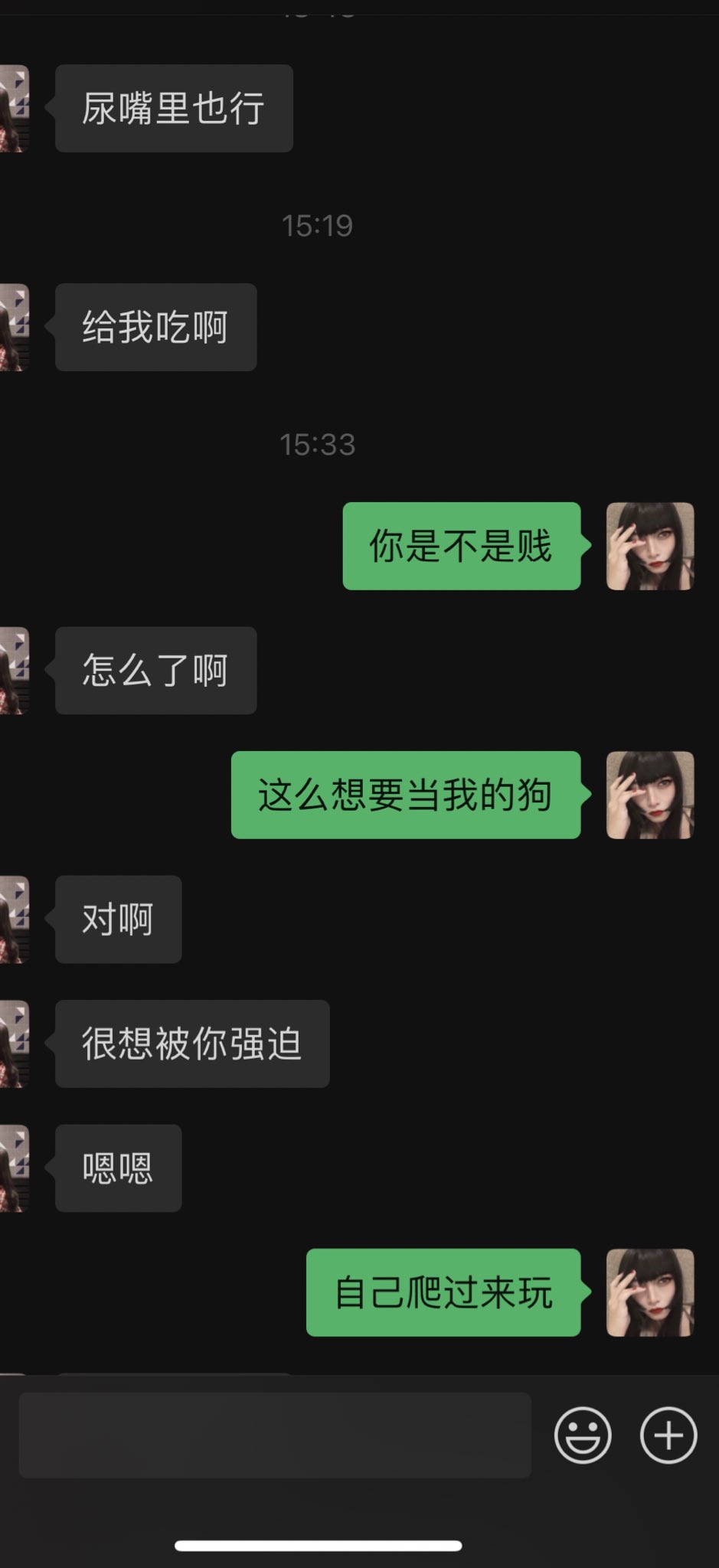Click the 15:19 timestamp label
The image size is (719, 1568).
(317, 226)
